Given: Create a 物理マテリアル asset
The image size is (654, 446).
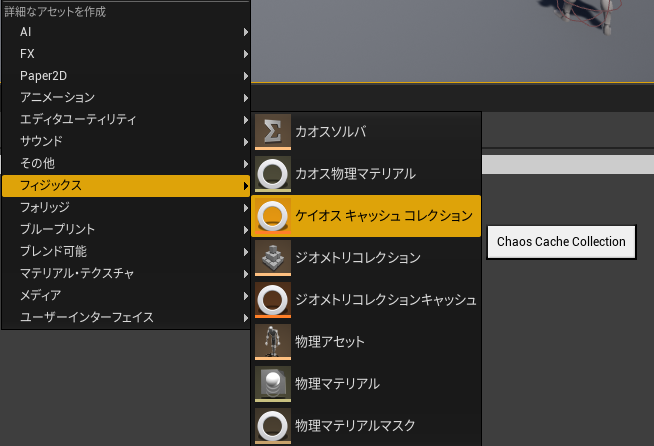Looking at the screenshot, I should coord(366,384).
